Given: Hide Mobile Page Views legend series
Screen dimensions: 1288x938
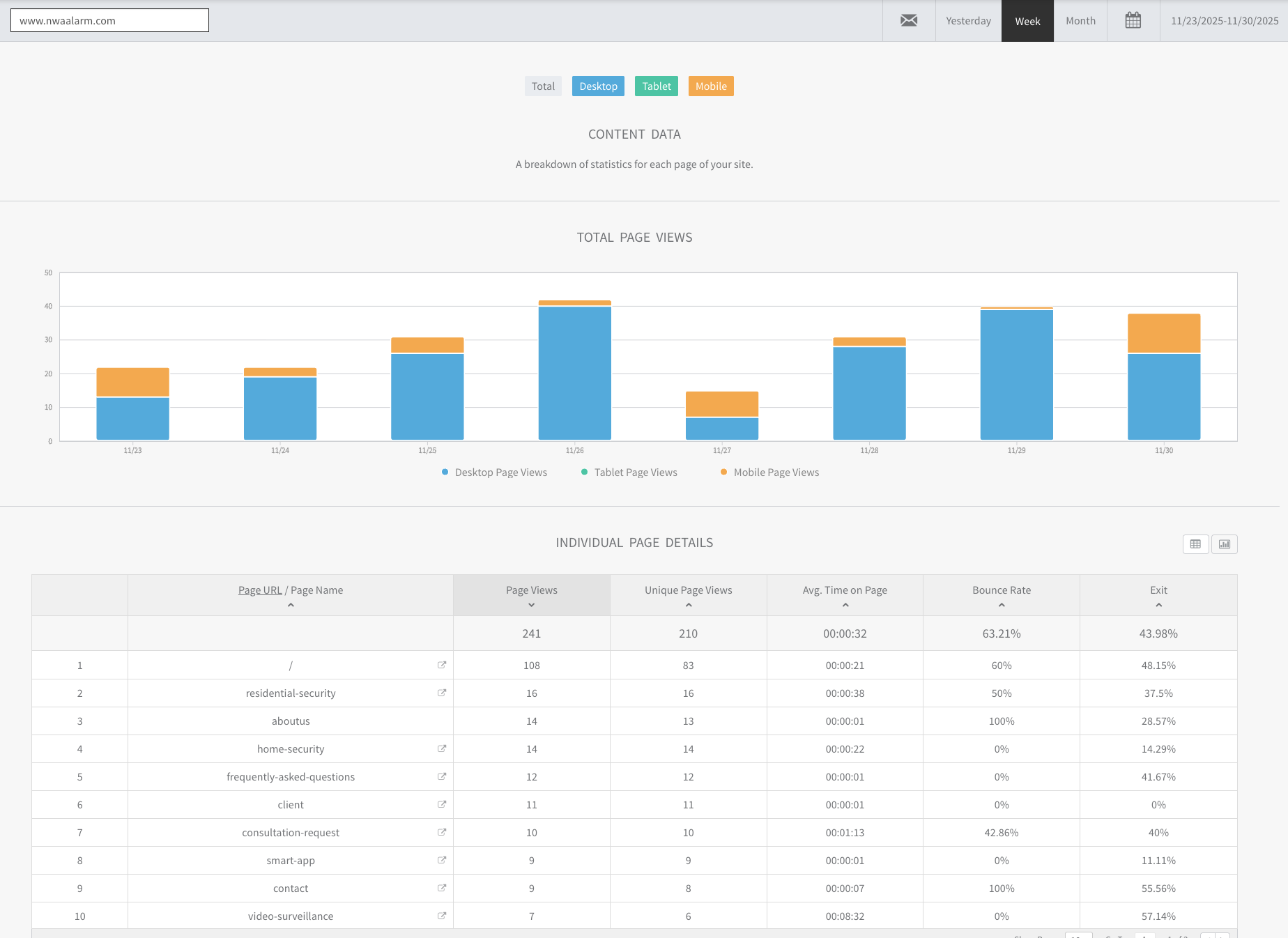Looking at the screenshot, I should tap(776, 472).
